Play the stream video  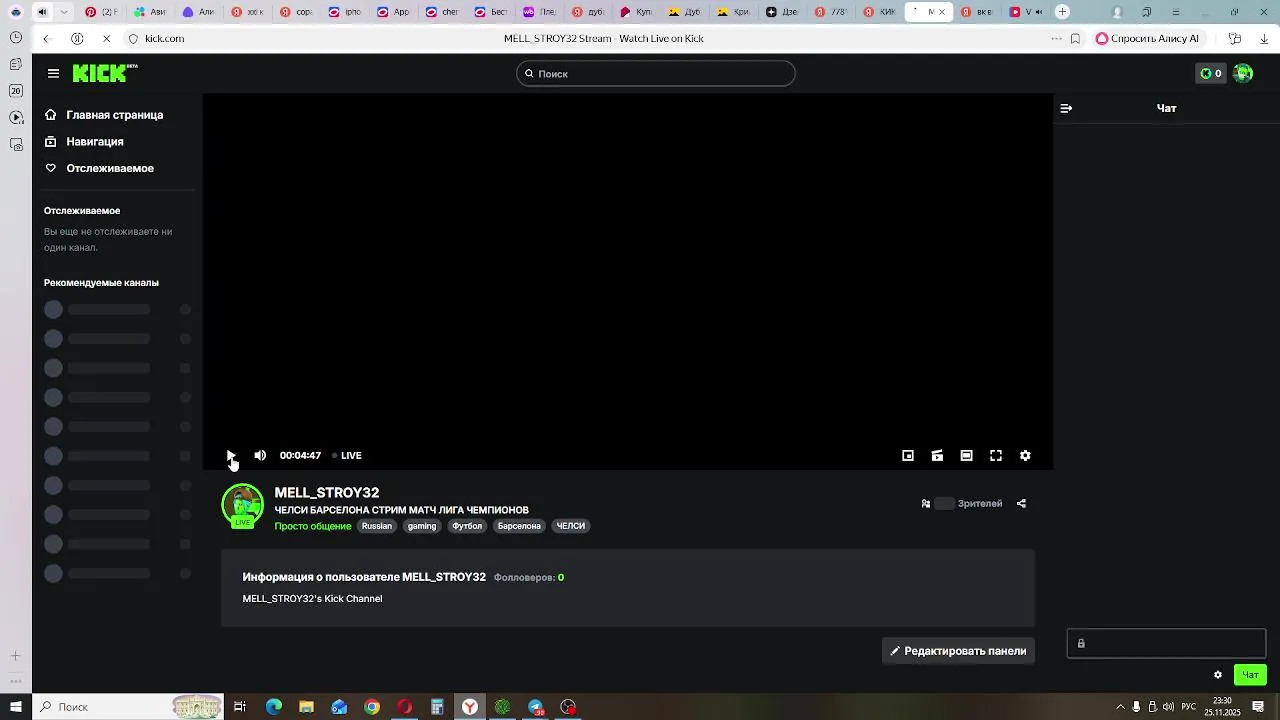pyautogui.click(x=230, y=455)
